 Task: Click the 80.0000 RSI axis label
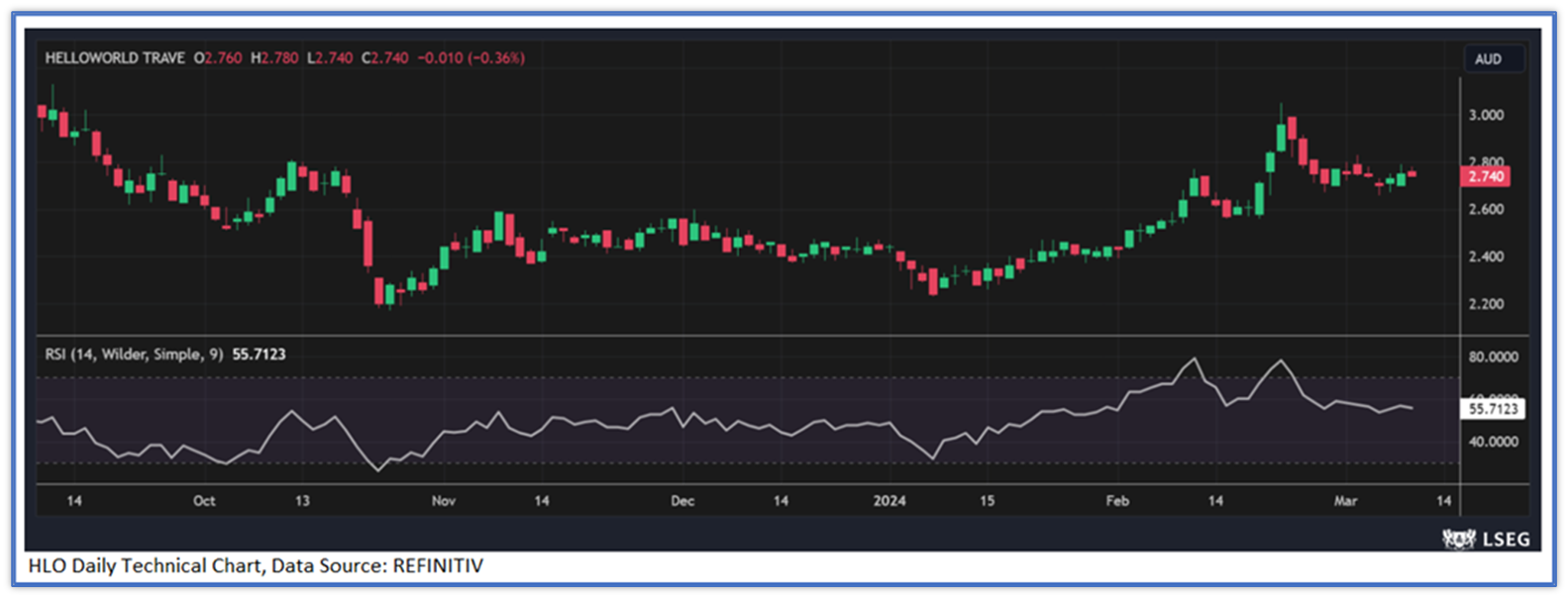click(1493, 356)
